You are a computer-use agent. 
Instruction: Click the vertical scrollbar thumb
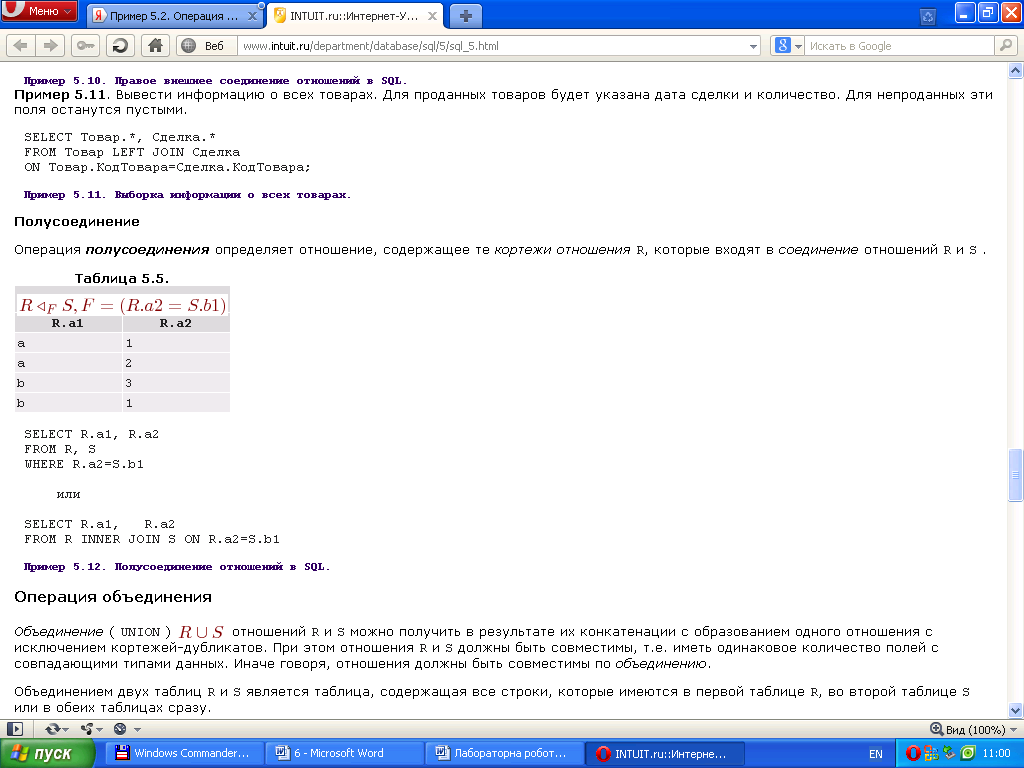(1015, 474)
